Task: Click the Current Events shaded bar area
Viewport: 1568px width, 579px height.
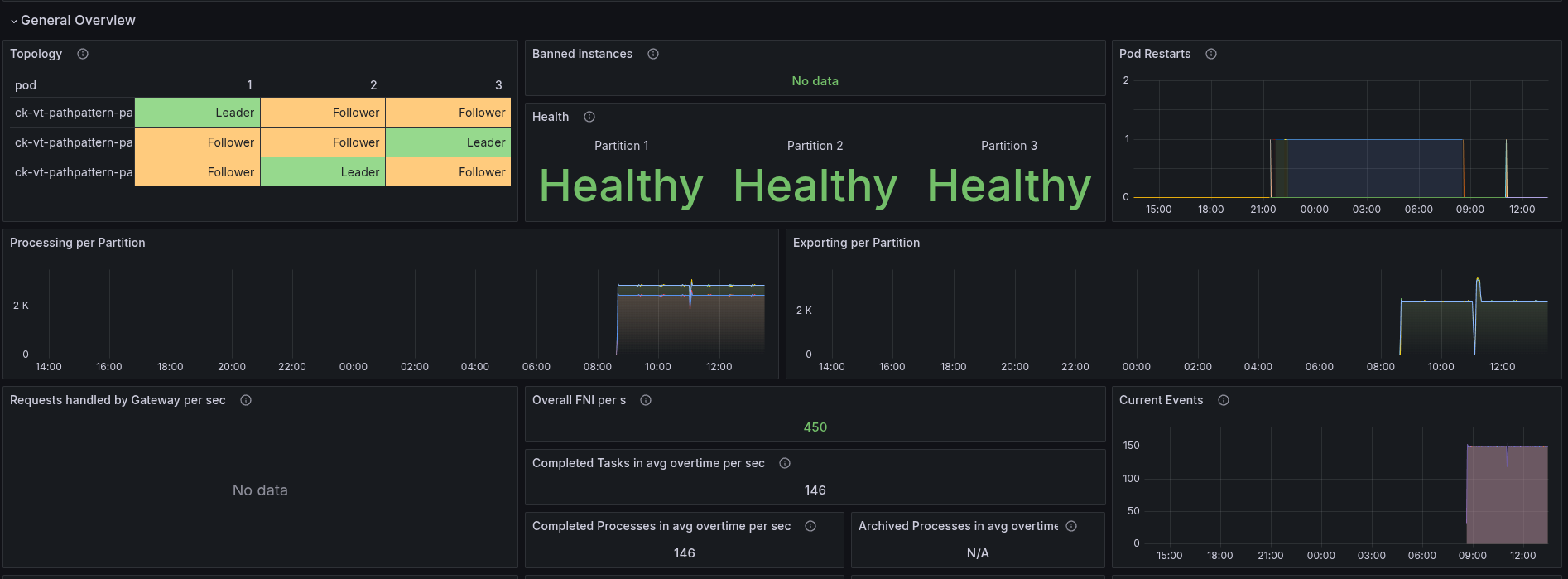Action: pos(1507,495)
